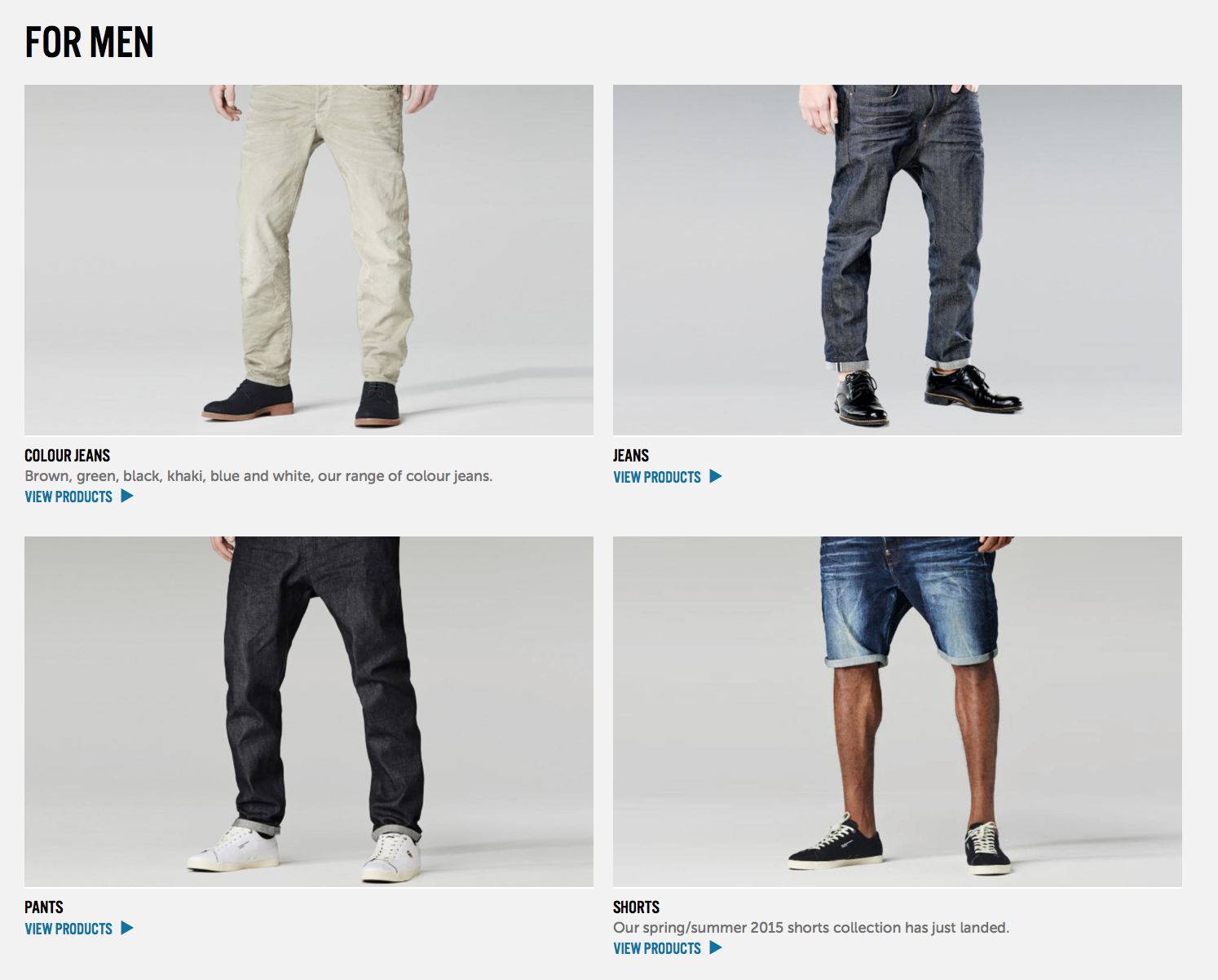The width and height of the screenshot is (1218, 980).
Task: Click the spring/summer 2015 shorts description
Action: [x=811, y=928]
